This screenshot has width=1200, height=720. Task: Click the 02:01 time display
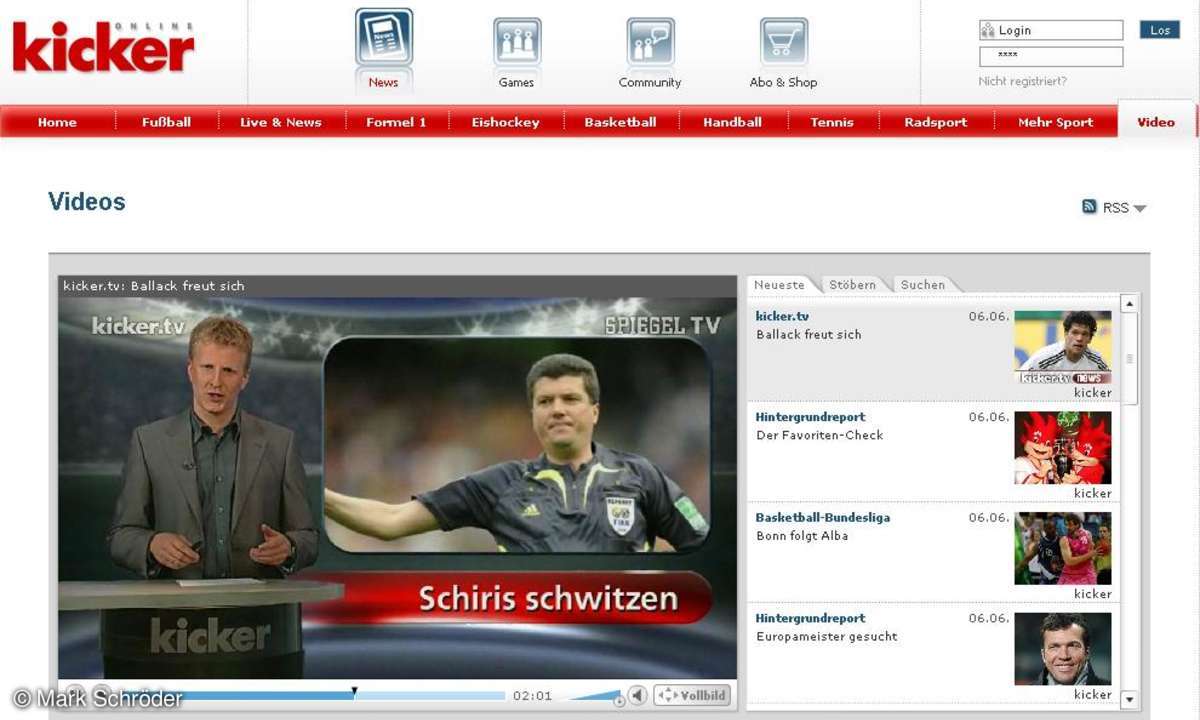pyautogui.click(x=532, y=696)
